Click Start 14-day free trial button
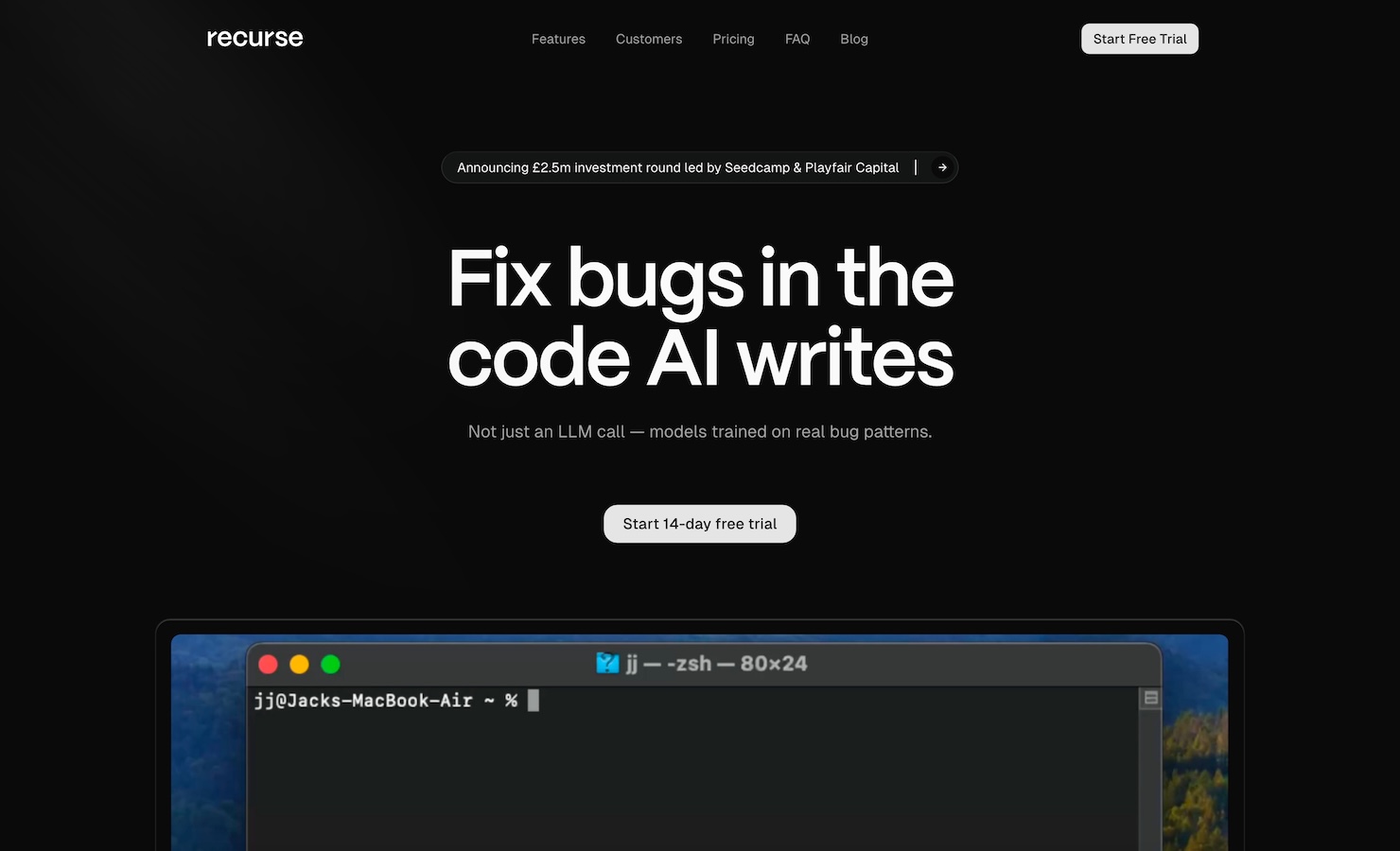The image size is (1400, 851). (700, 524)
